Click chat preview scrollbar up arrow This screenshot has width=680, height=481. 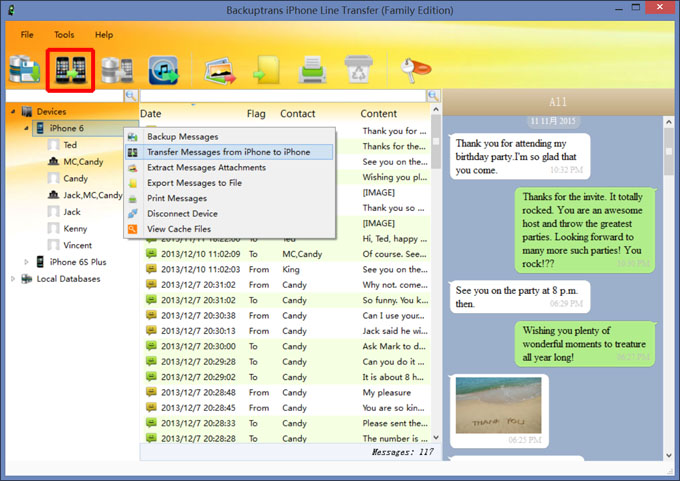pyautogui.click(x=669, y=123)
